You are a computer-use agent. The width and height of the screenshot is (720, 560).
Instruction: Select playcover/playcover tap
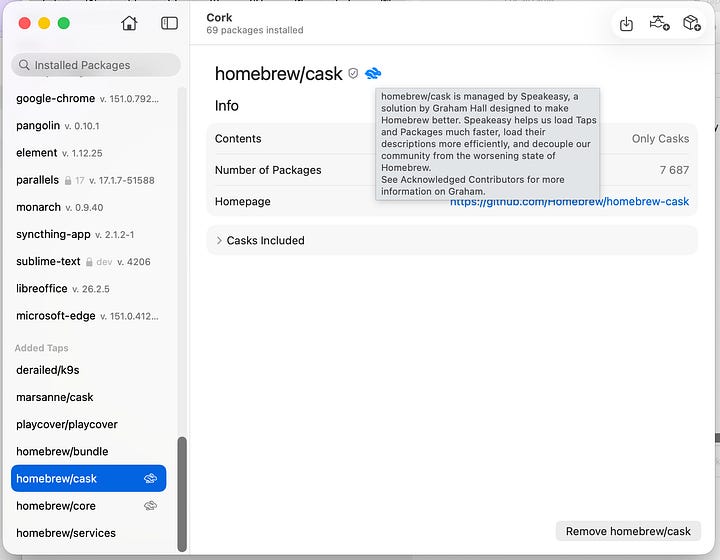pos(88,424)
